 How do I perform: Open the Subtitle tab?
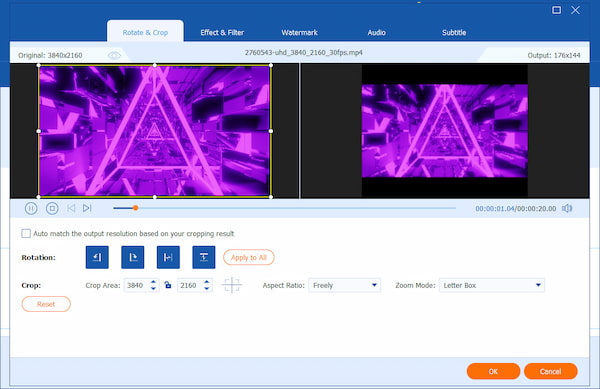(454, 33)
